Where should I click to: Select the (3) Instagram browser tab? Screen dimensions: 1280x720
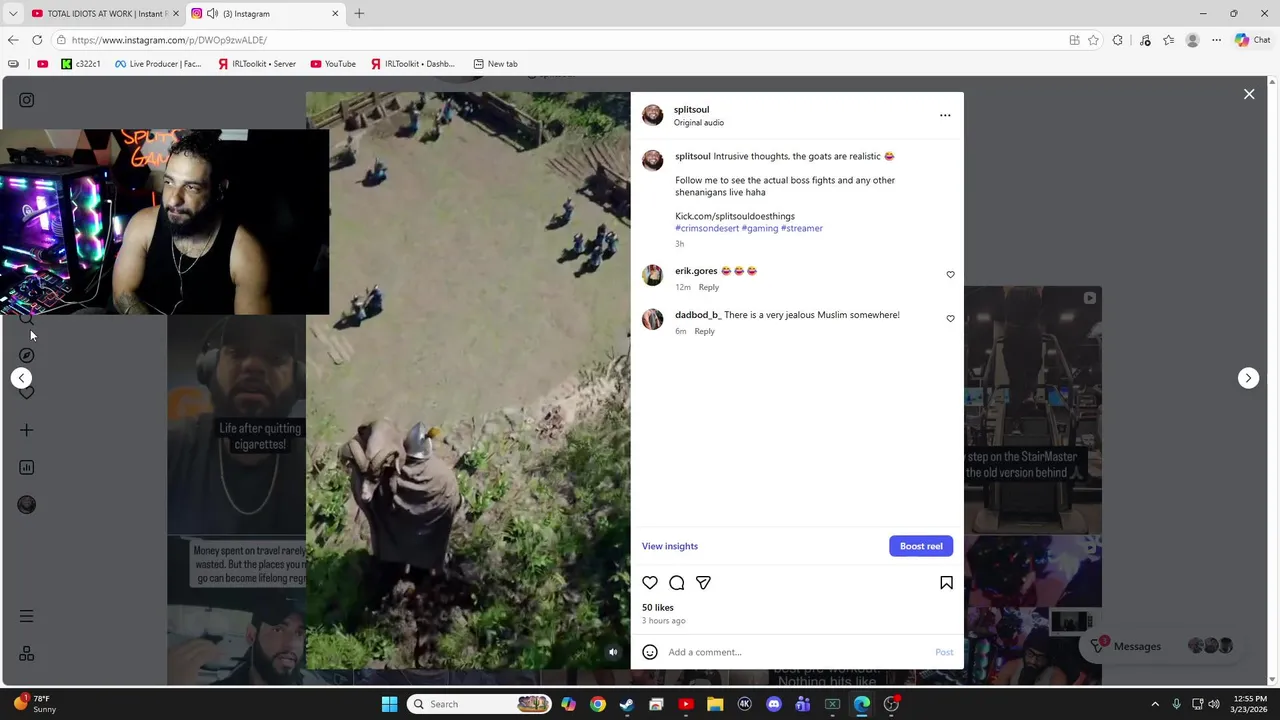tap(264, 14)
